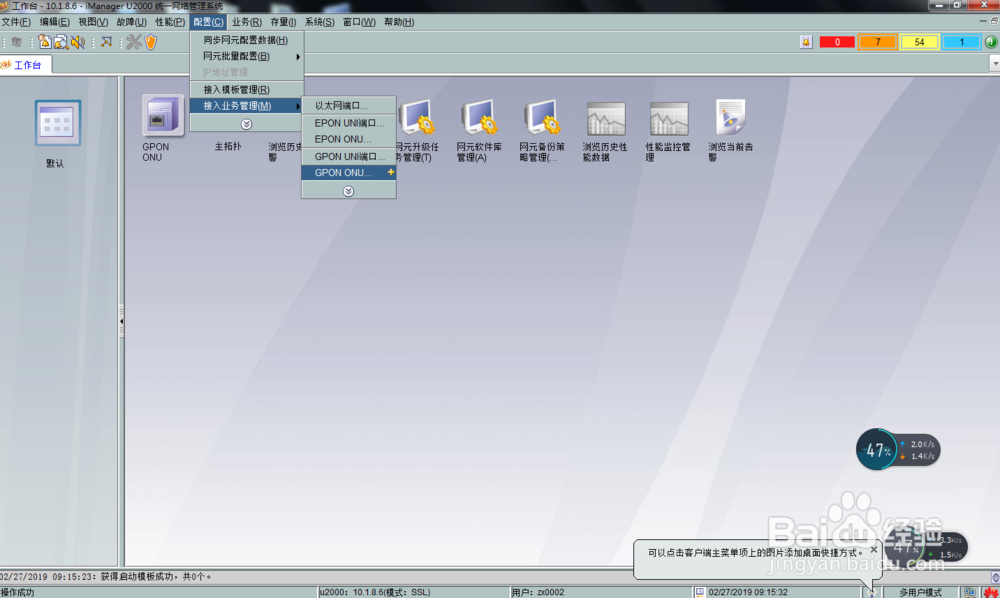Click the 多用户模式 status bar field
This screenshot has height=598, width=1000.
tap(920, 592)
